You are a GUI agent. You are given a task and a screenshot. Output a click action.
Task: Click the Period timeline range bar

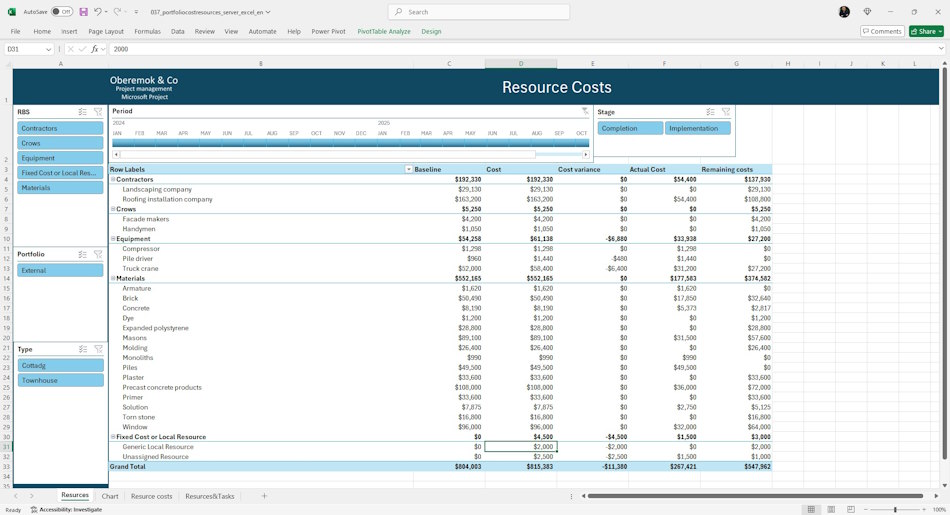(x=350, y=143)
